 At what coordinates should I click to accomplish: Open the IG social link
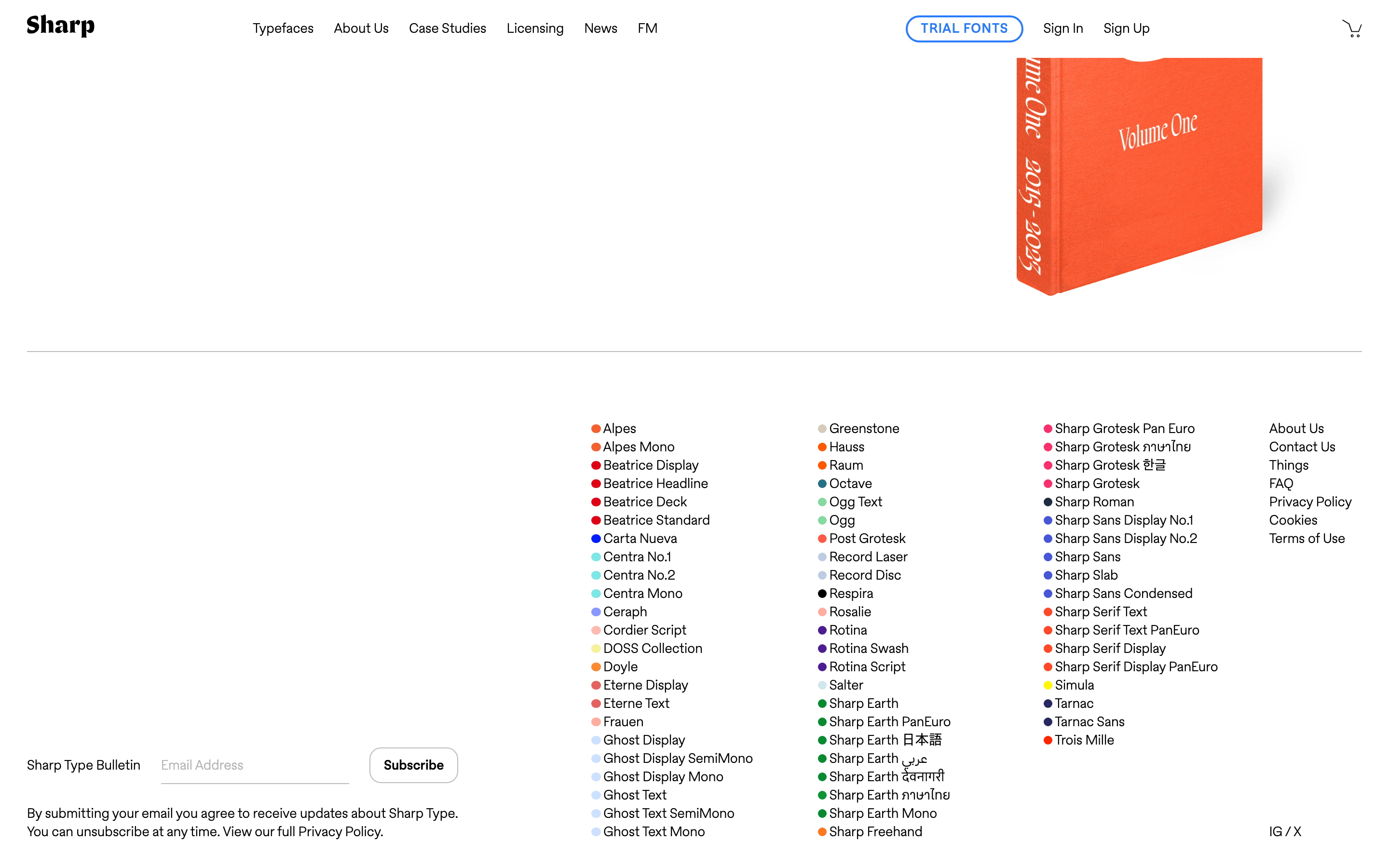point(1275,831)
